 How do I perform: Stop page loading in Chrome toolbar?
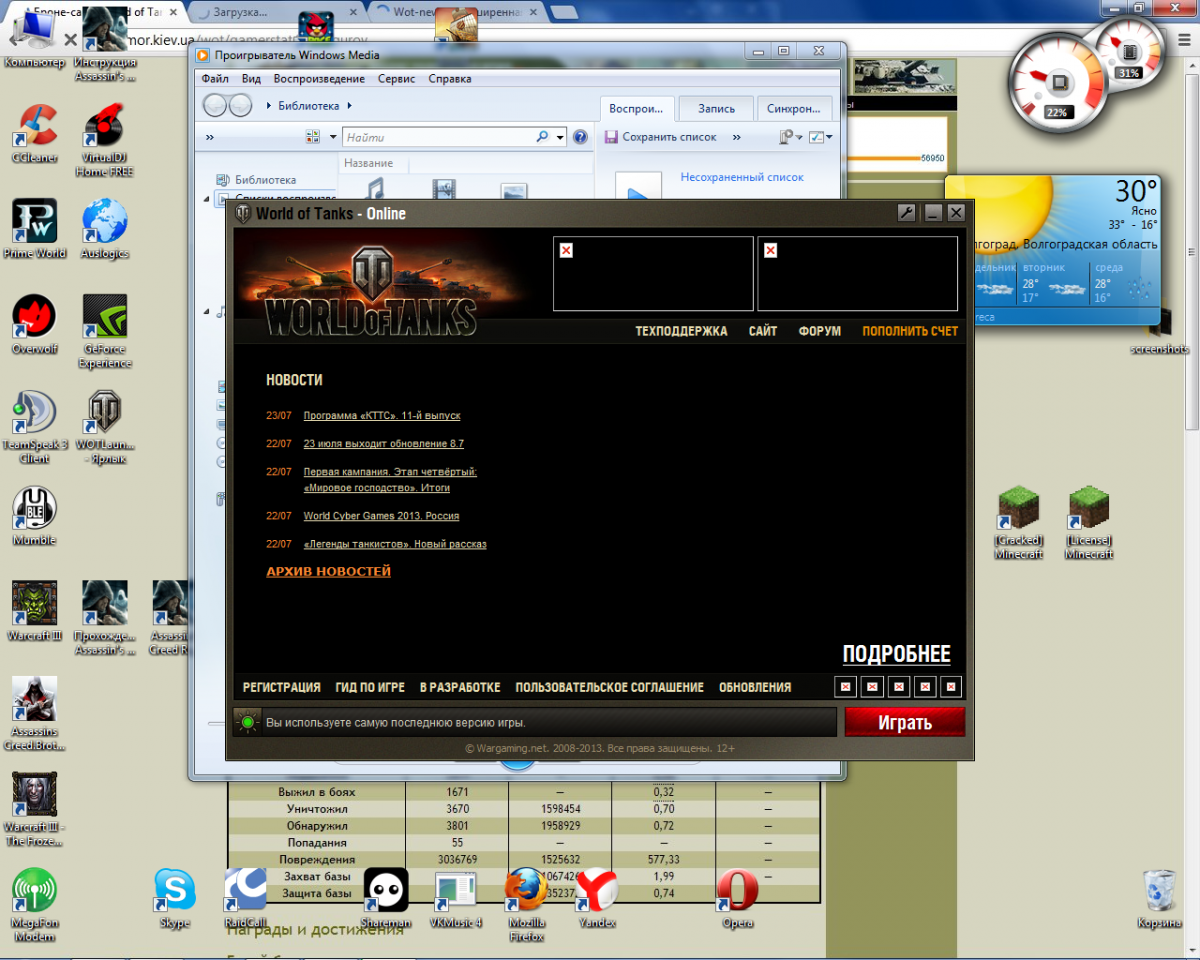coord(71,40)
